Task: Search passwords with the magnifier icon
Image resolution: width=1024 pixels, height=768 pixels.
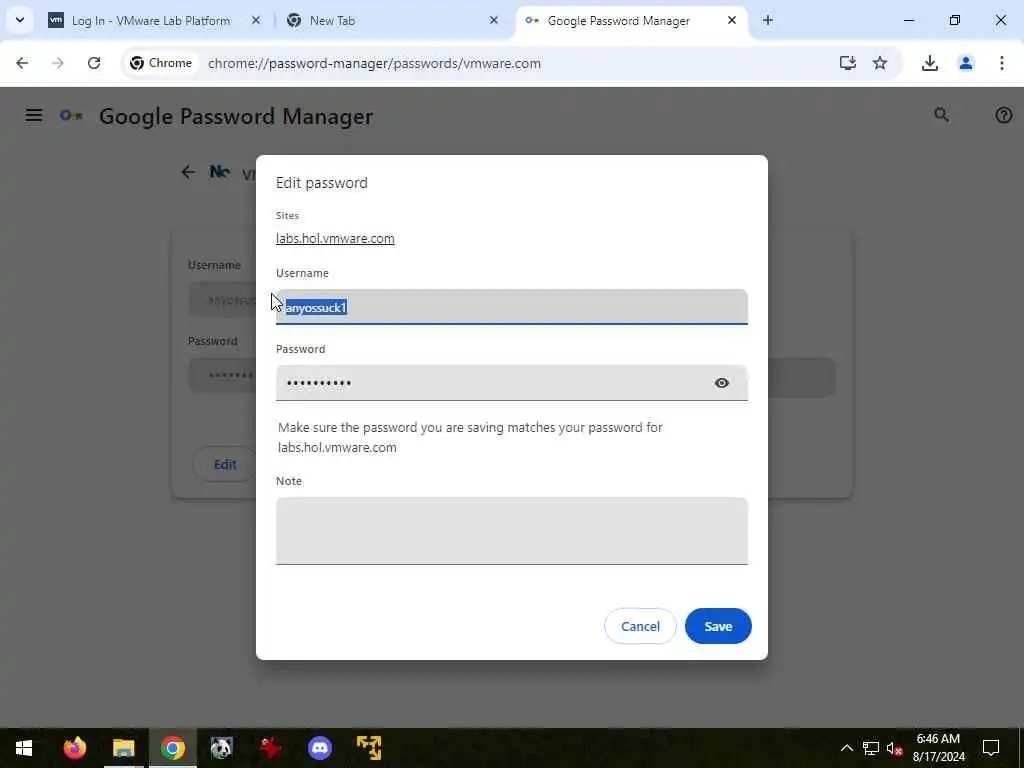Action: pos(941,116)
